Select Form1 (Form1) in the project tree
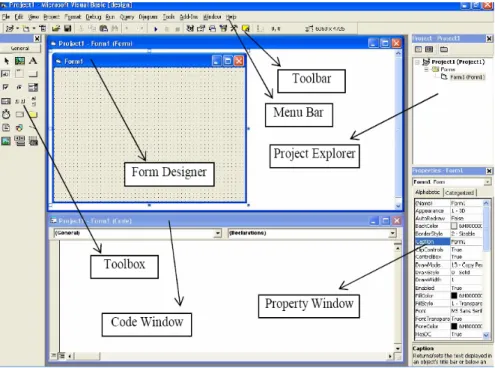This screenshot has height=368, width=495. (467, 77)
